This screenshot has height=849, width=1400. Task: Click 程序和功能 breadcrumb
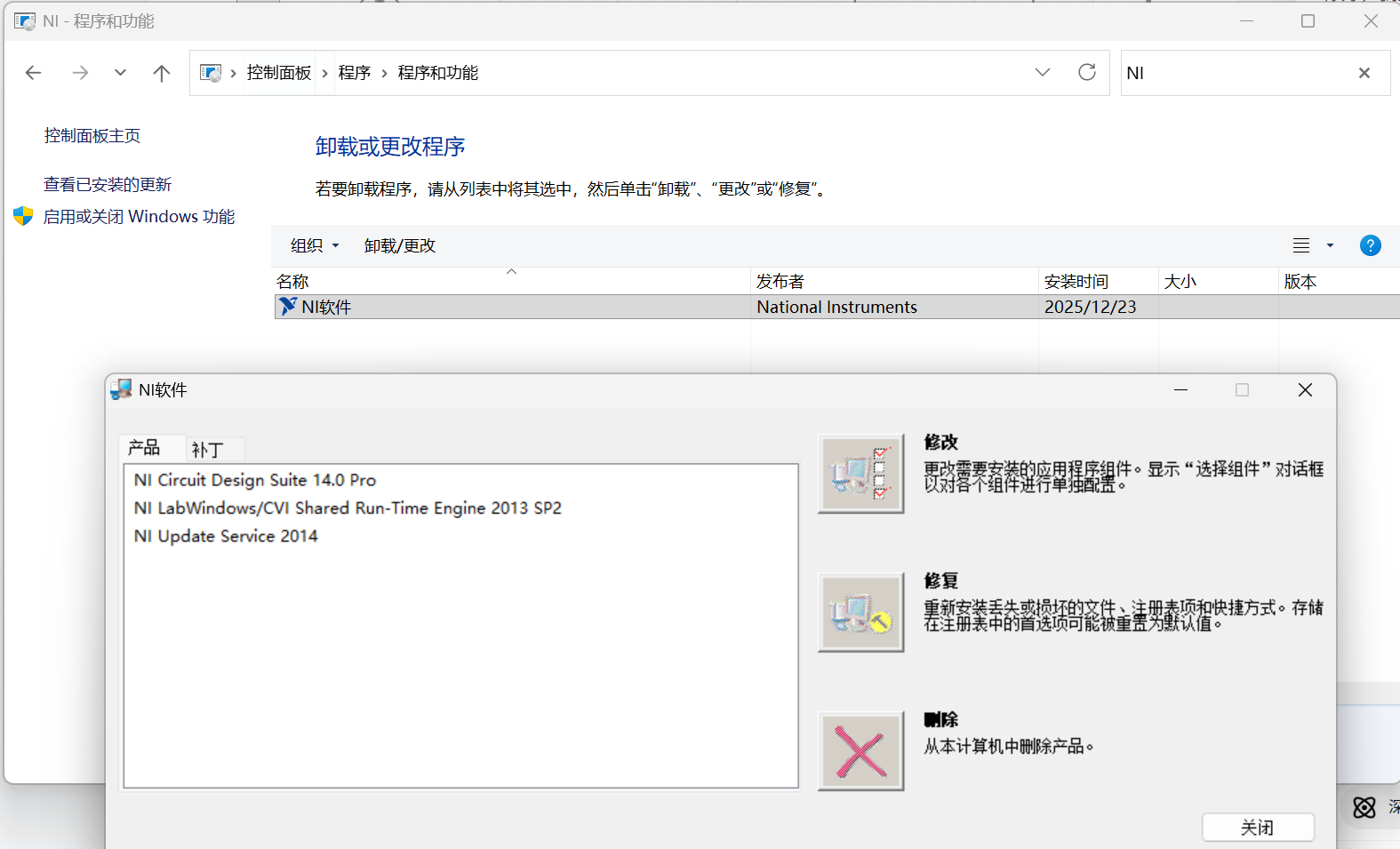(438, 73)
